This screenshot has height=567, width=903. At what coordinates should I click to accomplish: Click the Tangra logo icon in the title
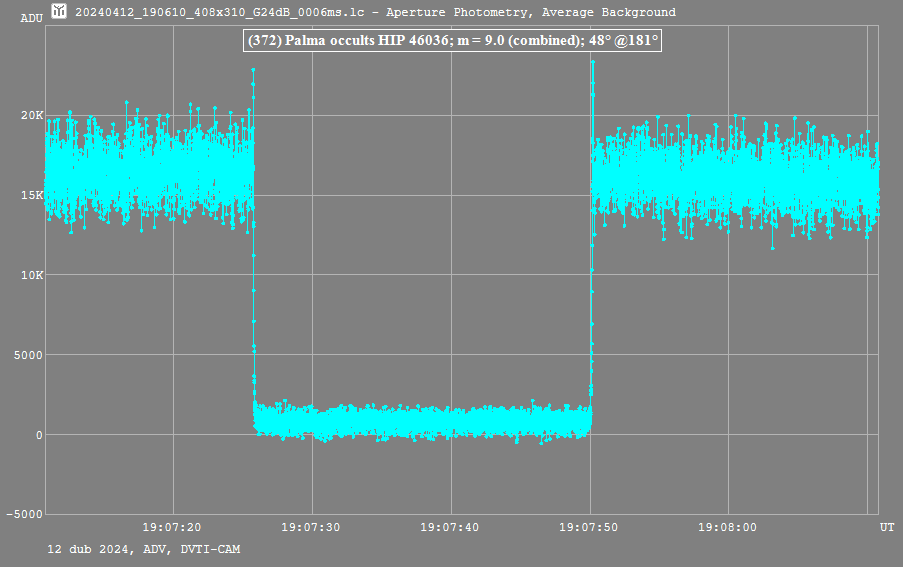59,11
